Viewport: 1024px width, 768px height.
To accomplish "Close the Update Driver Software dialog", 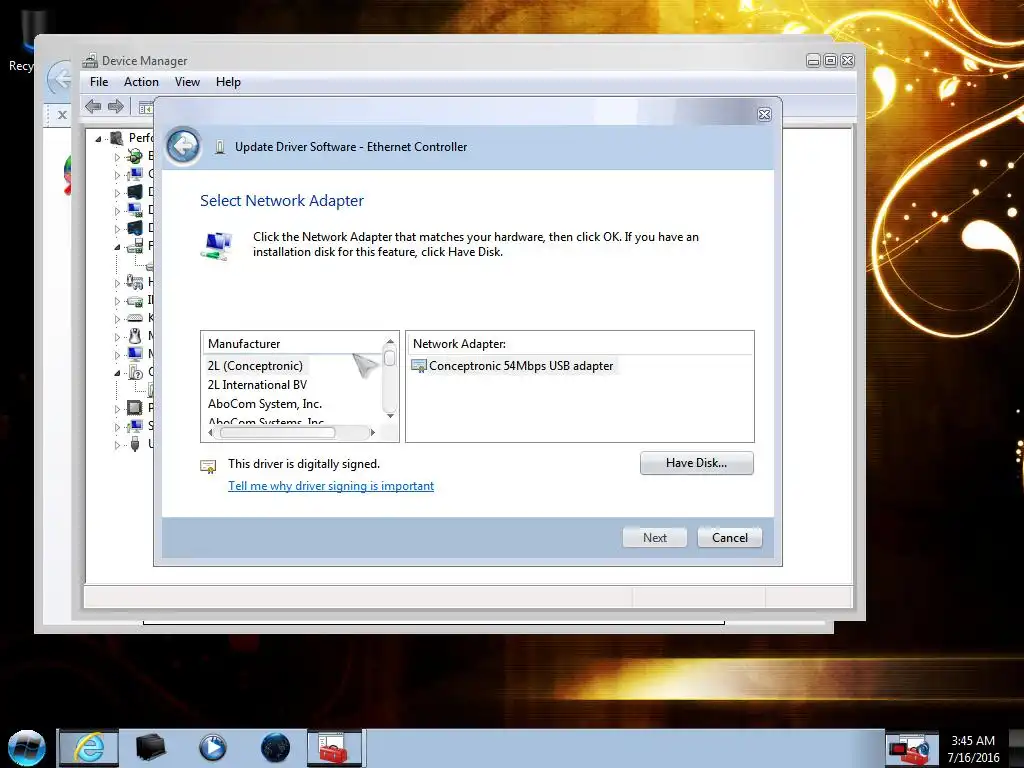I will click(x=764, y=114).
